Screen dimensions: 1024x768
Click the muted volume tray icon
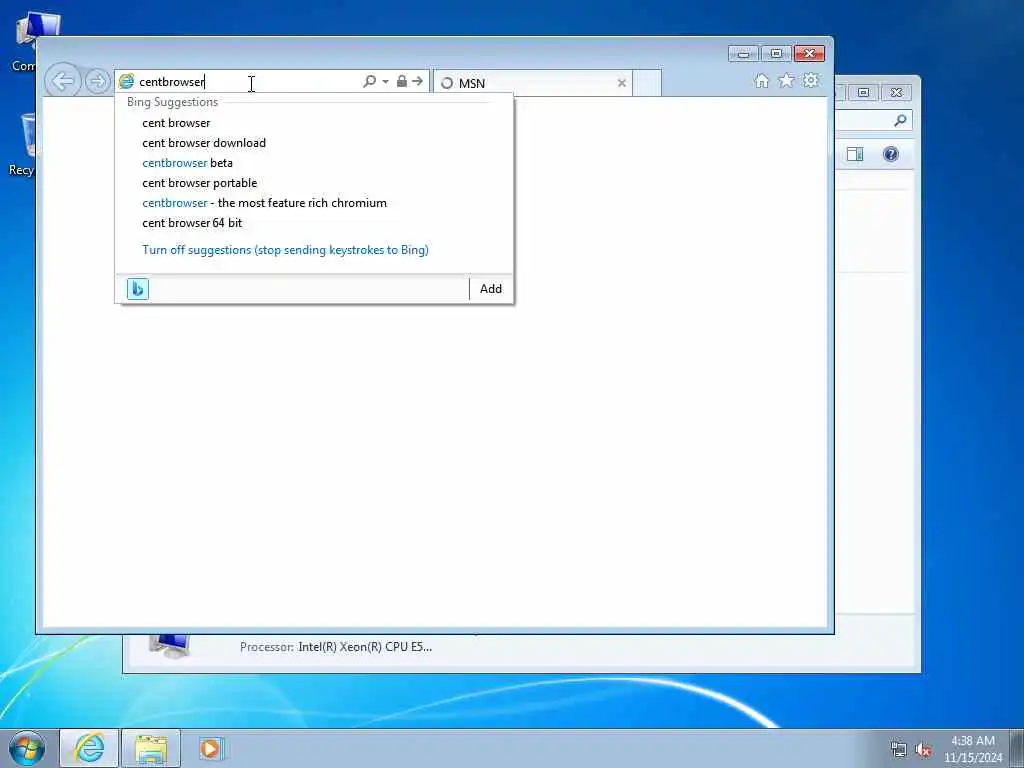(923, 750)
